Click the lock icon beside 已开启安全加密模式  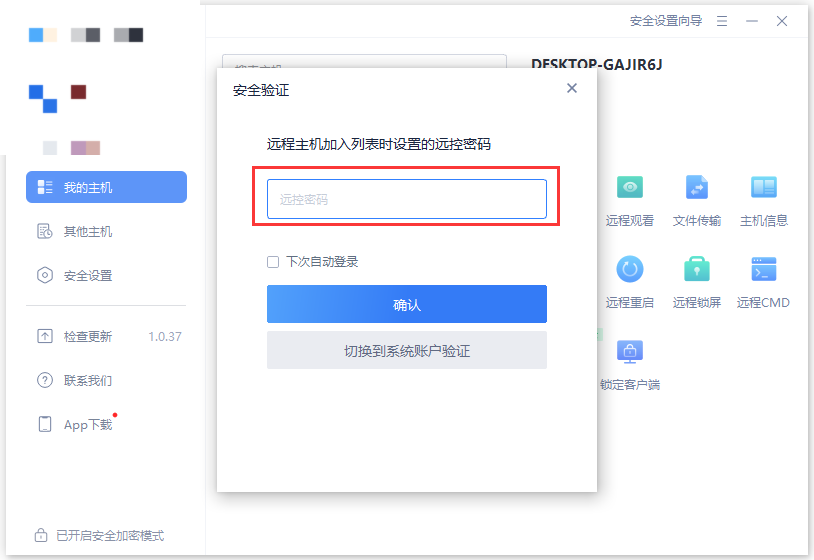[x=41, y=535]
